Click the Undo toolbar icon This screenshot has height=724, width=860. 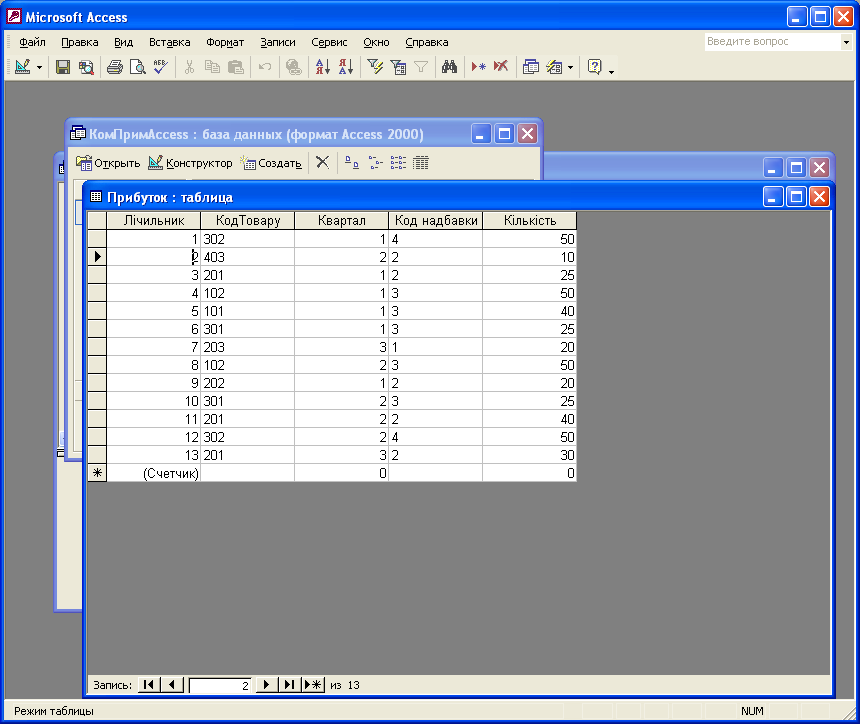click(x=265, y=67)
